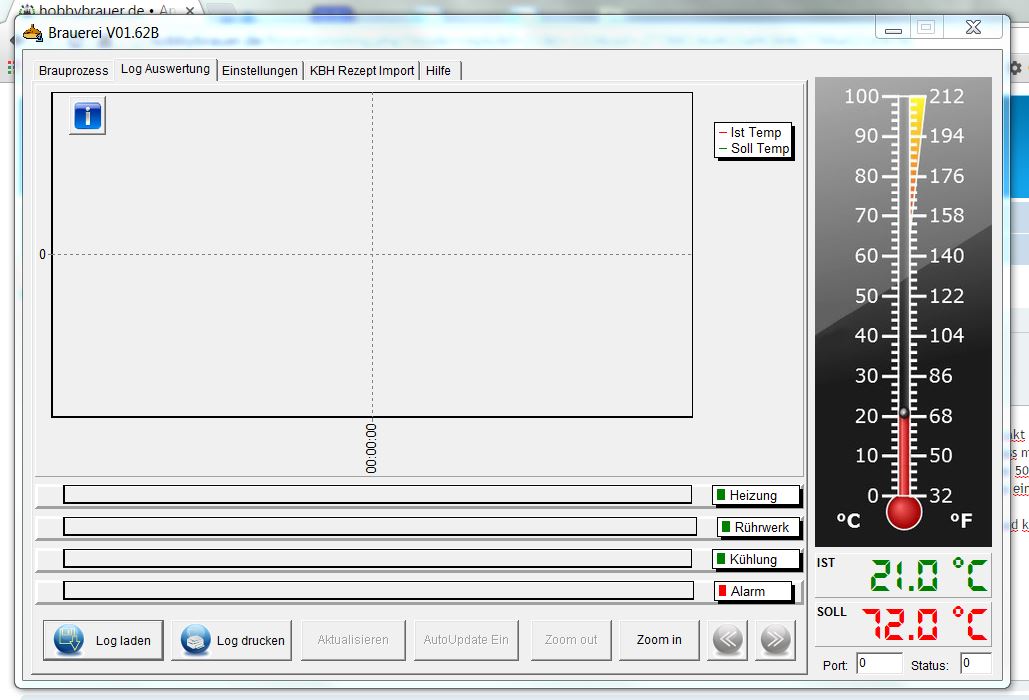Click the Aktualisieren button

click(353, 640)
